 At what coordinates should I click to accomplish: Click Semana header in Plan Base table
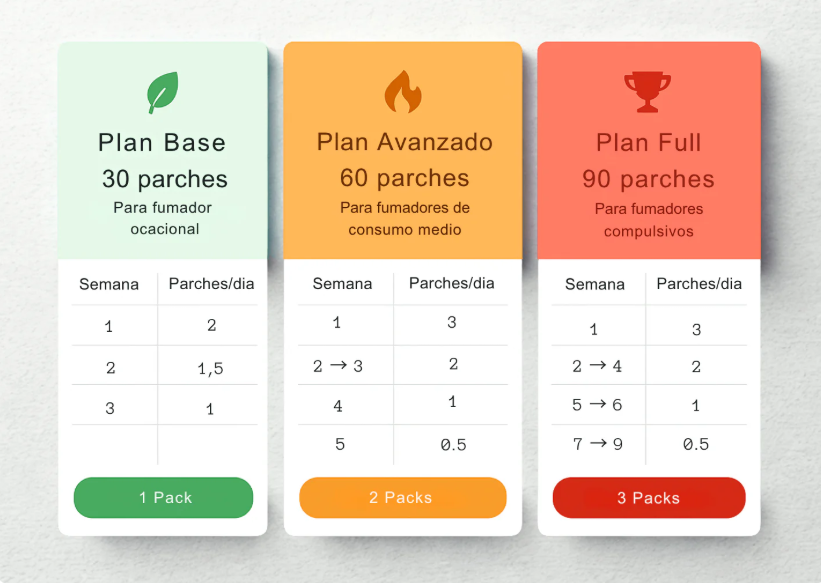(x=109, y=284)
